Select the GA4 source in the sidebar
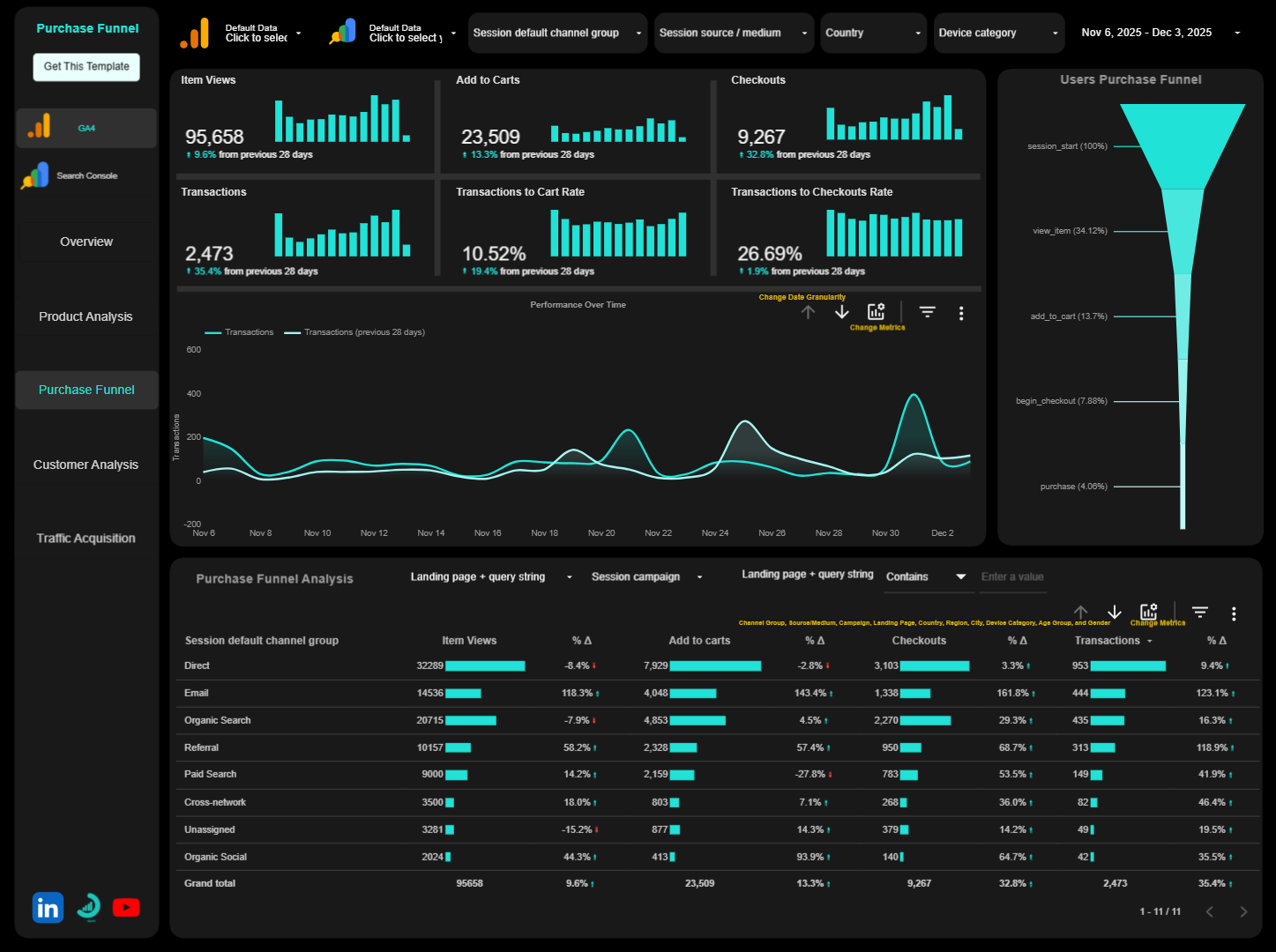 tap(86, 128)
